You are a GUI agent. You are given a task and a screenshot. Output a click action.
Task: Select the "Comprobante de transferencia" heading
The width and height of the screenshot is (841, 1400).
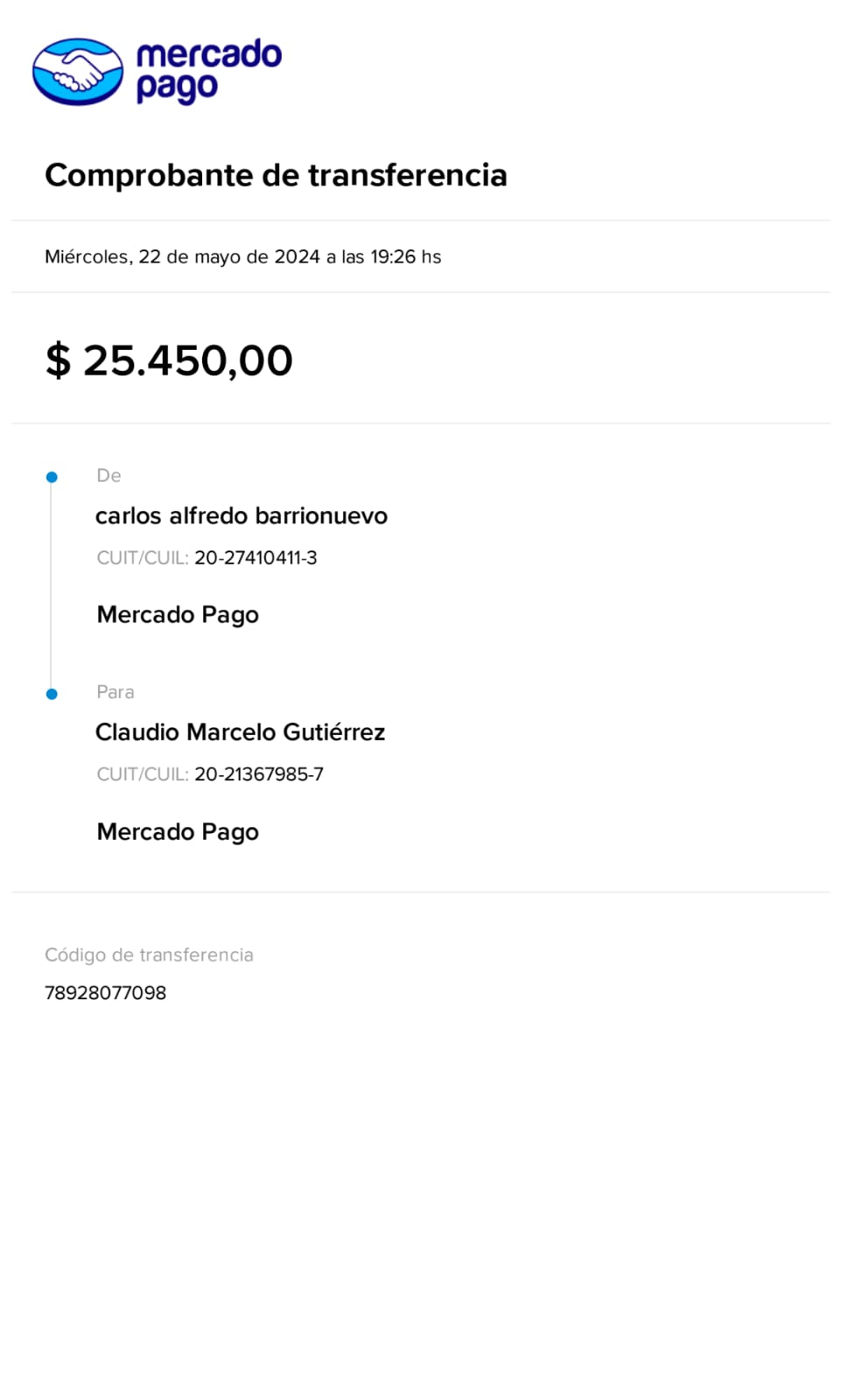(276, 175)
